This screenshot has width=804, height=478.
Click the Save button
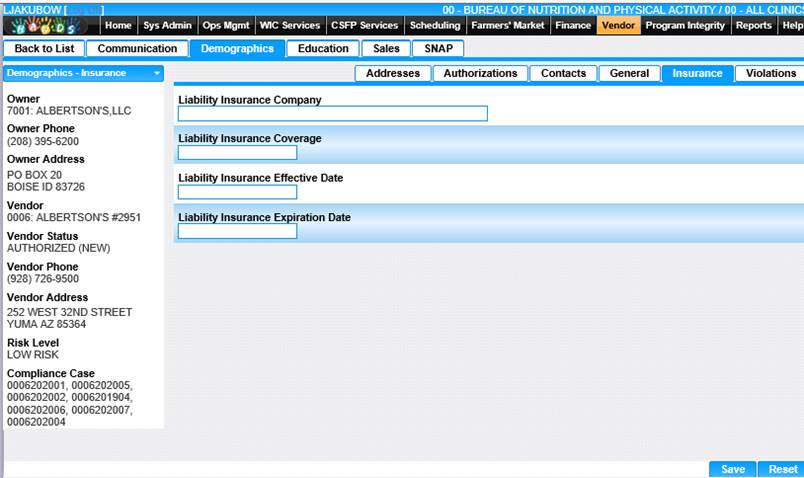tap(733, 469)
